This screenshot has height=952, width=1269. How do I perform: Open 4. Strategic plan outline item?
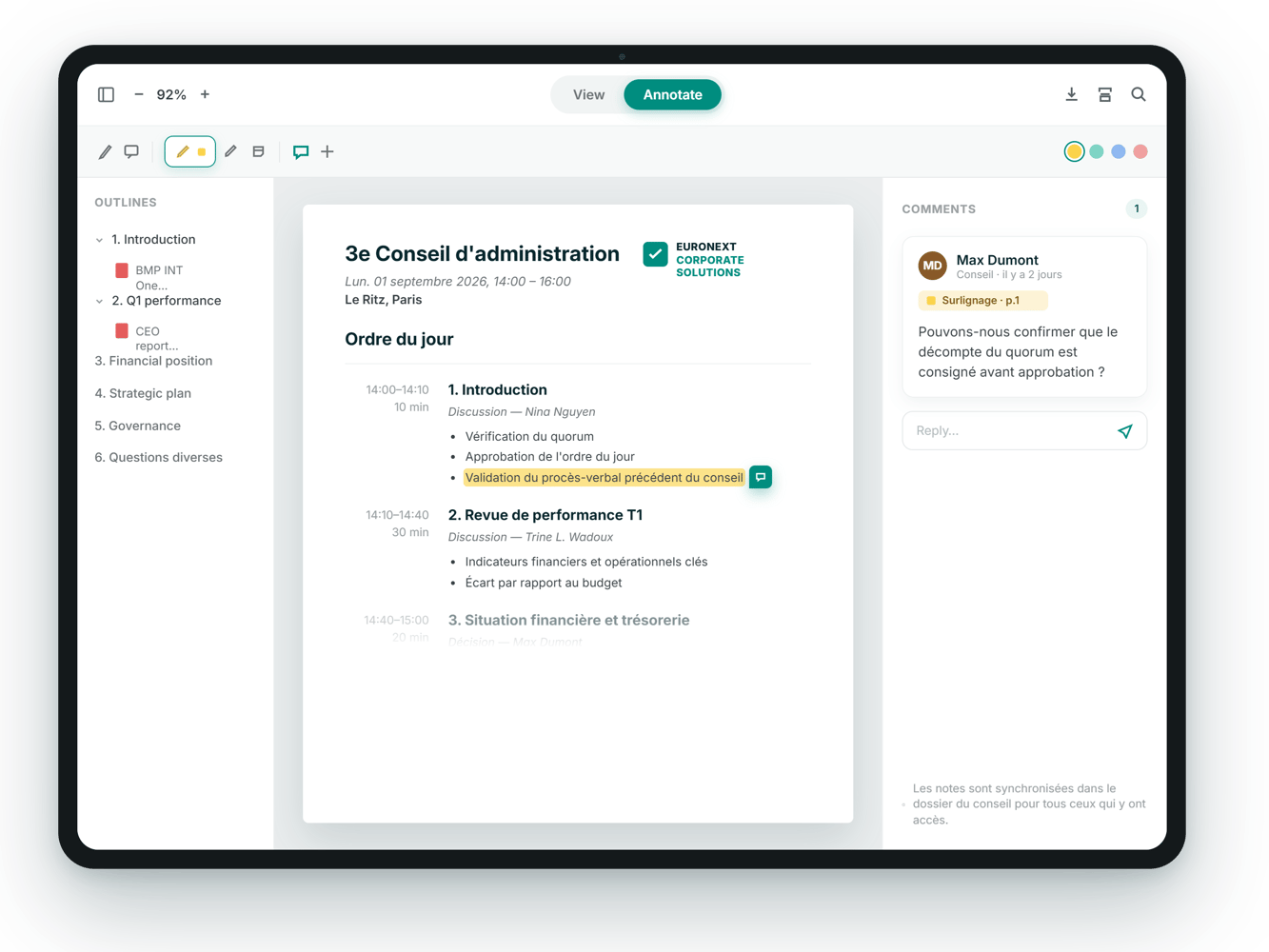coord(143,393)
